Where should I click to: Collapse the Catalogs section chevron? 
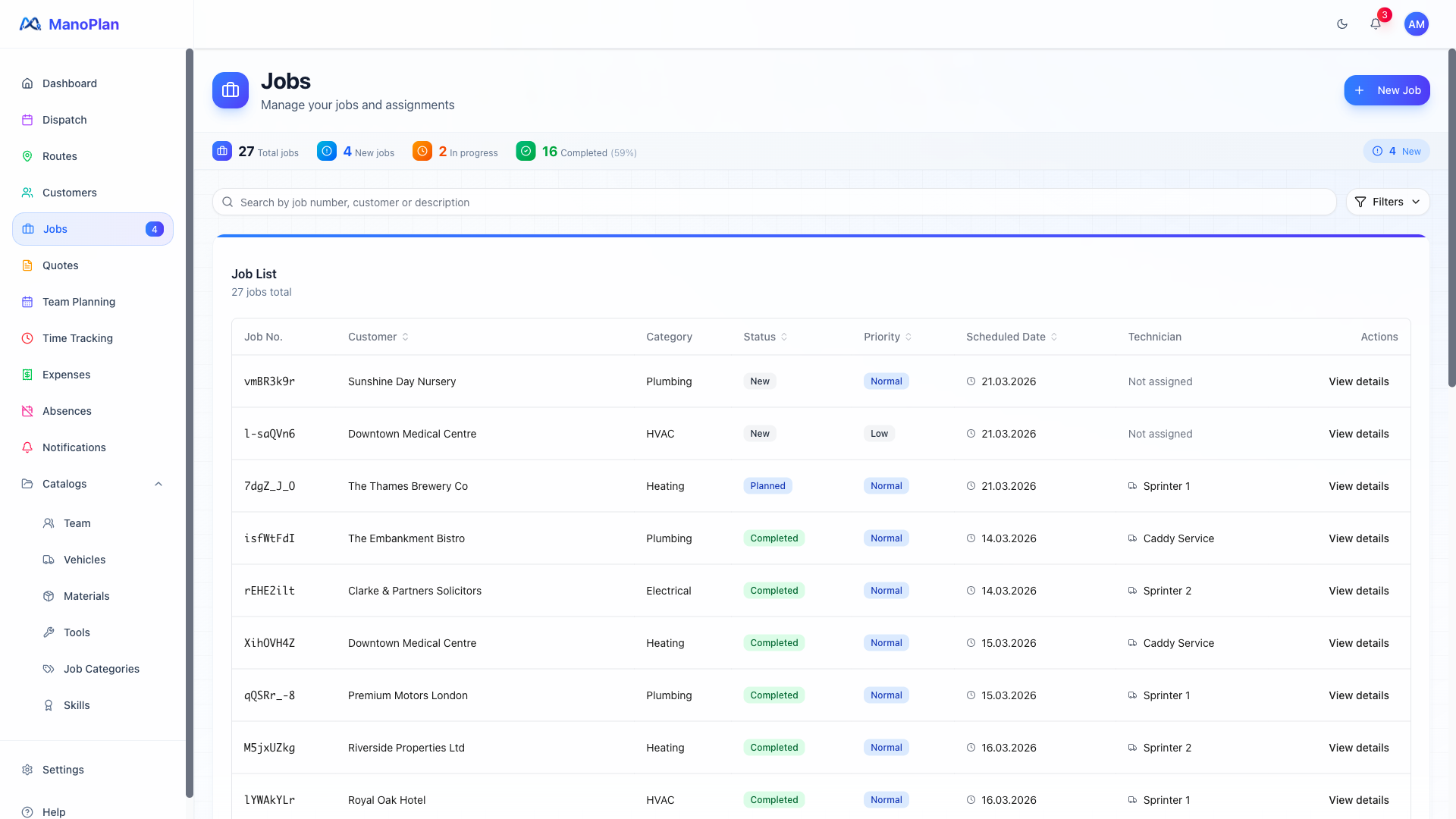158,484
